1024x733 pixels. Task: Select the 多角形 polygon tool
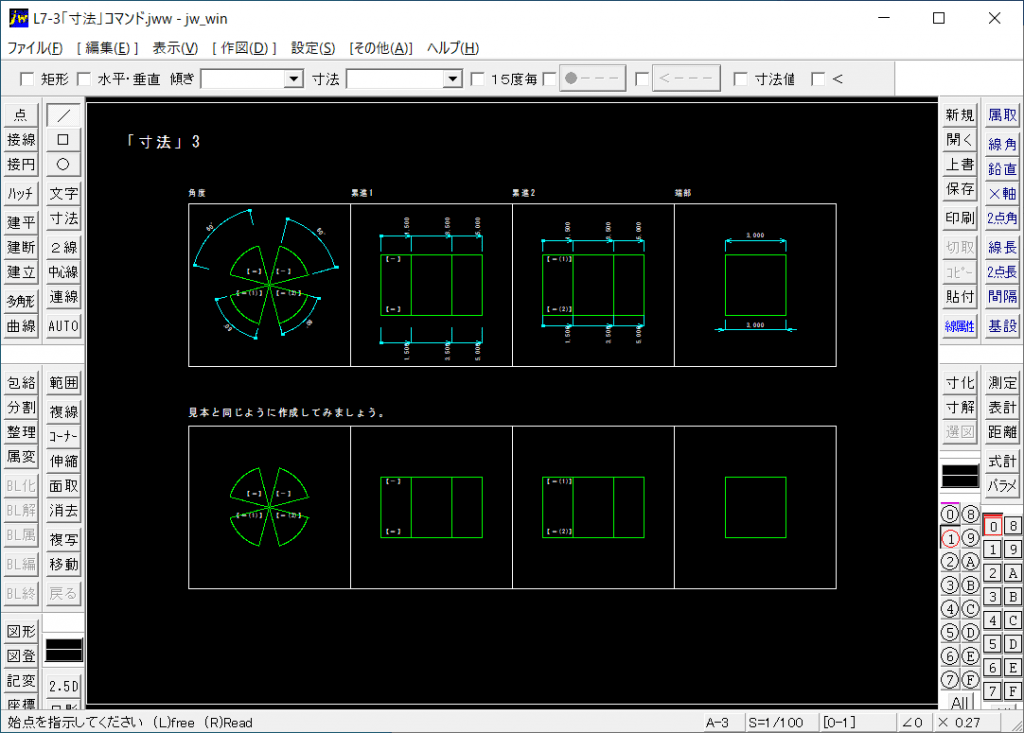21,301
